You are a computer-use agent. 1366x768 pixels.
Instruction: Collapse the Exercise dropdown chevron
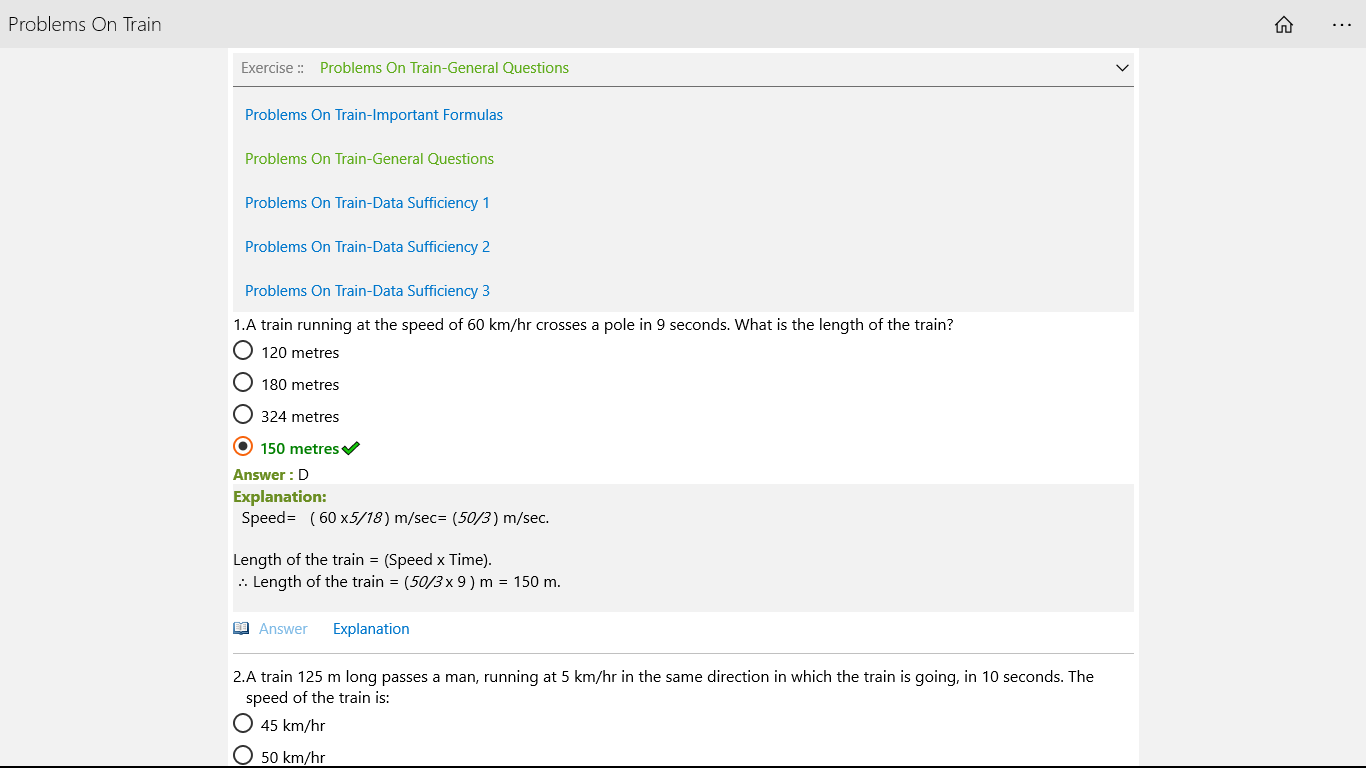pos(1122,68)
